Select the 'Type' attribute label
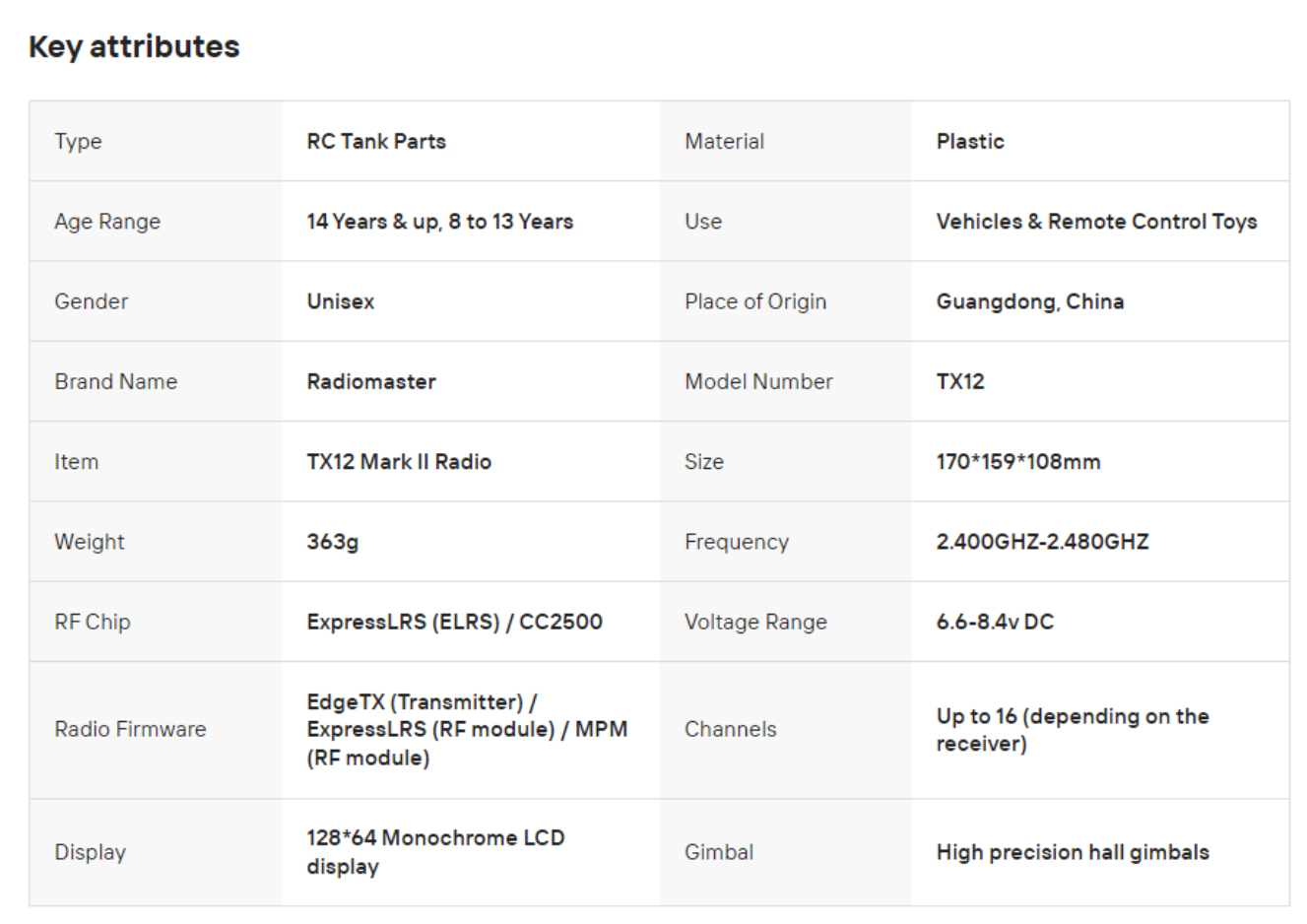Image resolution: width=1307 pixels, height=924 pixels. point(78,142)
